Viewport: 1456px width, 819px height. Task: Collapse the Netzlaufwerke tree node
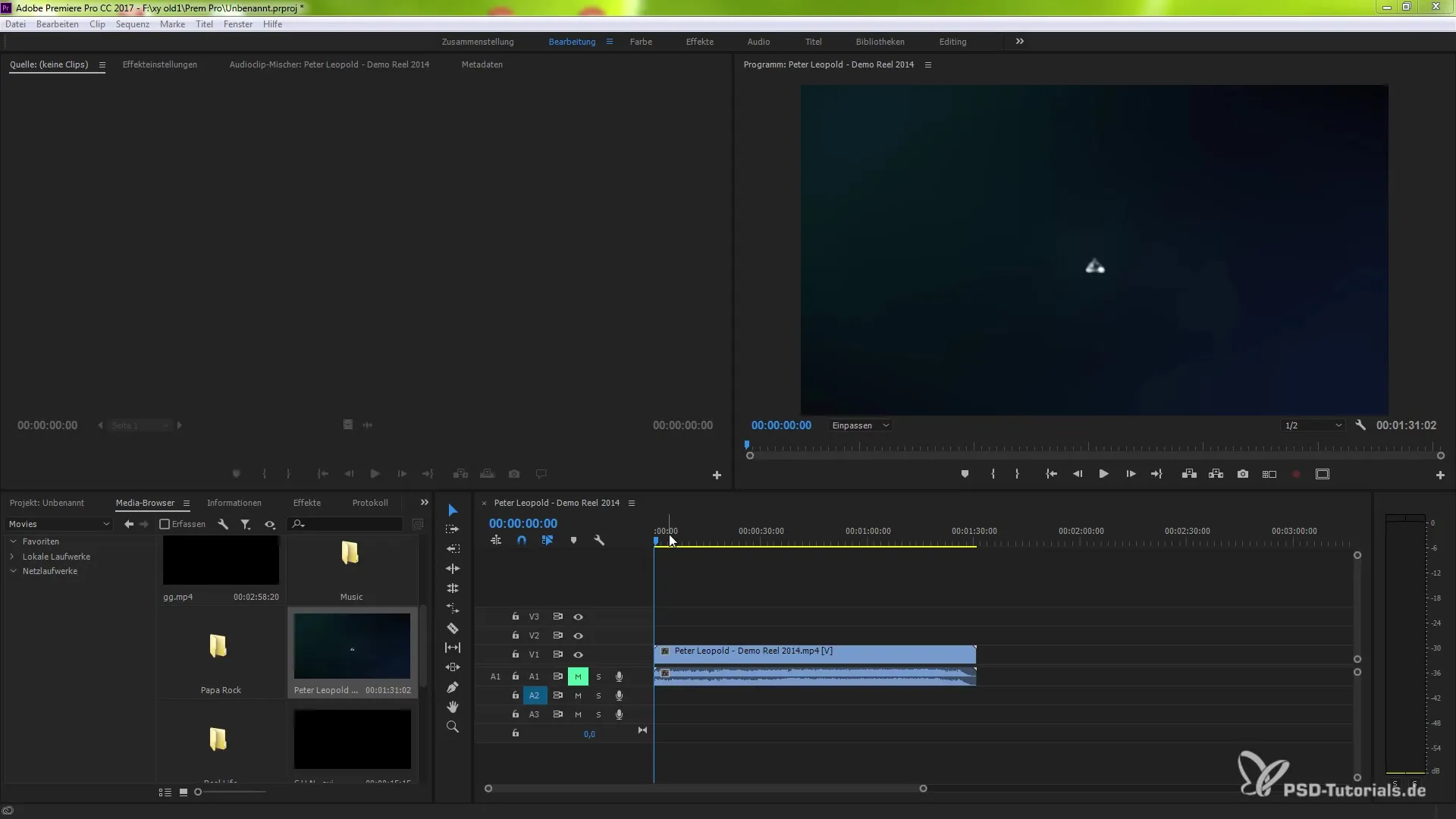click(x=13, y=571)
